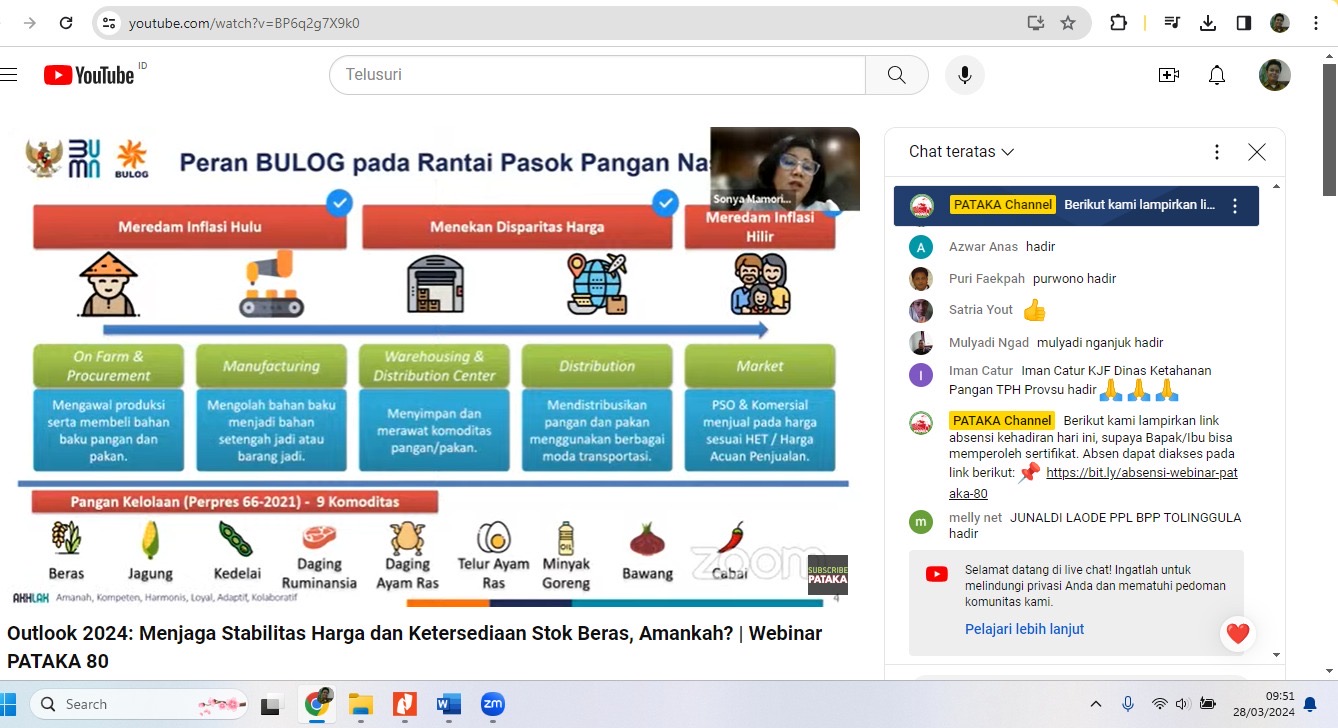Screen dimensions: 1338x728
Task: Click the pinned PATAKA Channel banner
Action: pos(1076,206)
